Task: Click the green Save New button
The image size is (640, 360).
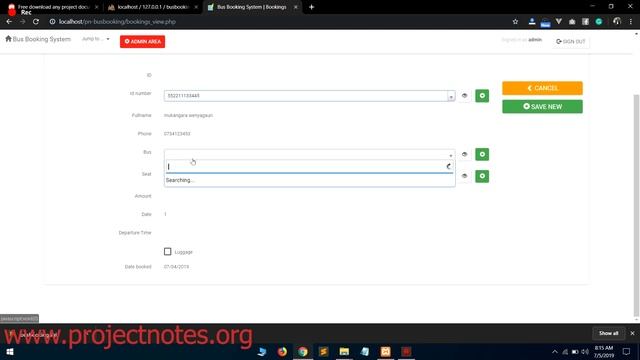Action: (x=542, y=107)
